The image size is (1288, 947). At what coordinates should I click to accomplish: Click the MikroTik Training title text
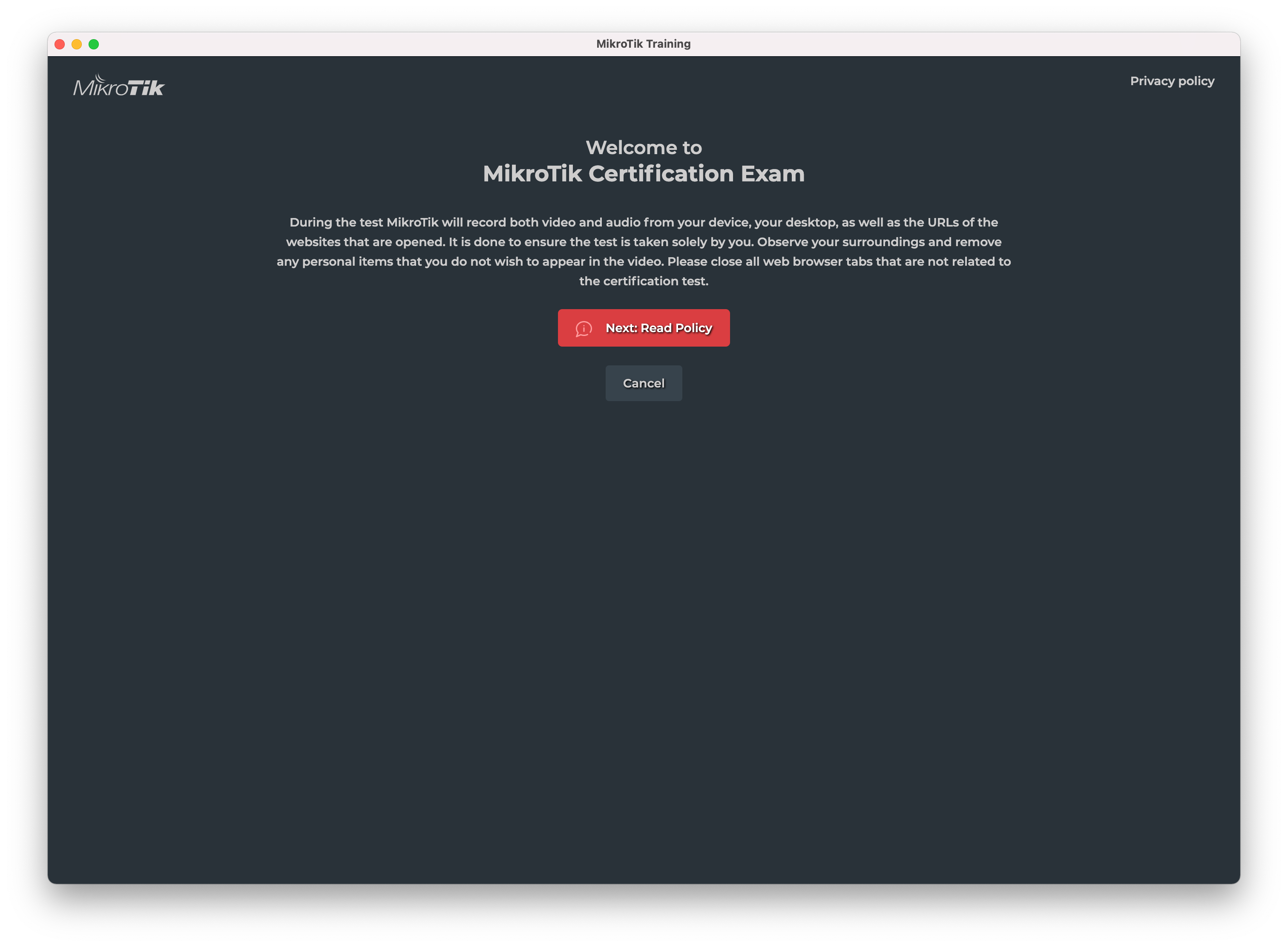(644, 44)
